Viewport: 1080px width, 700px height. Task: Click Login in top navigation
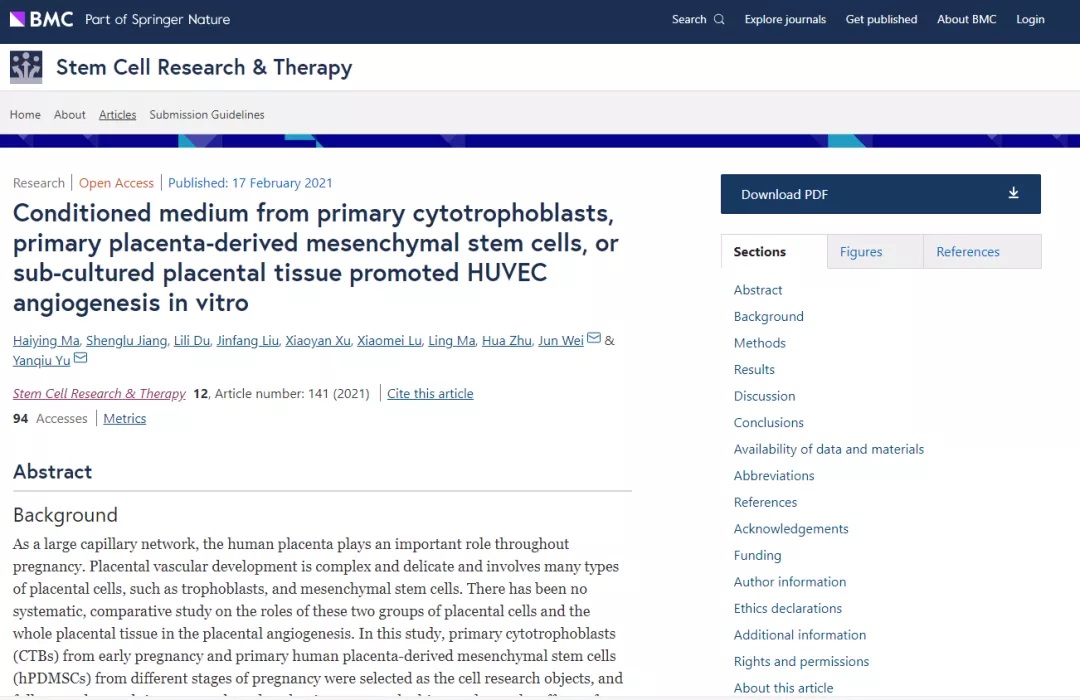(1030, 19)
